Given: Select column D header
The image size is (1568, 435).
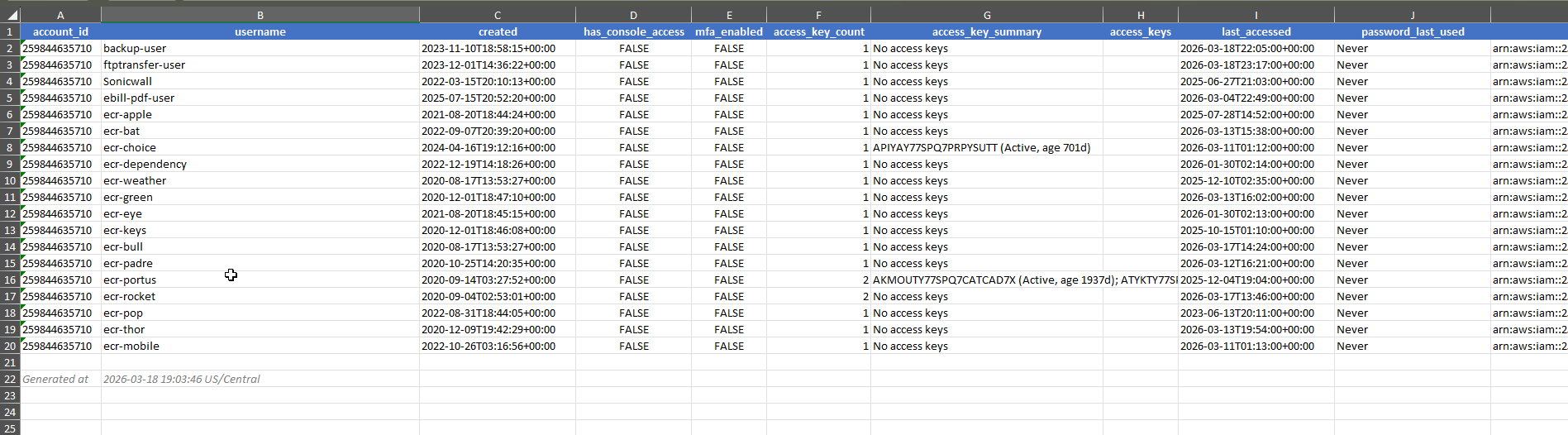Looking at the screenshot, I should click(x=633, y=16).
